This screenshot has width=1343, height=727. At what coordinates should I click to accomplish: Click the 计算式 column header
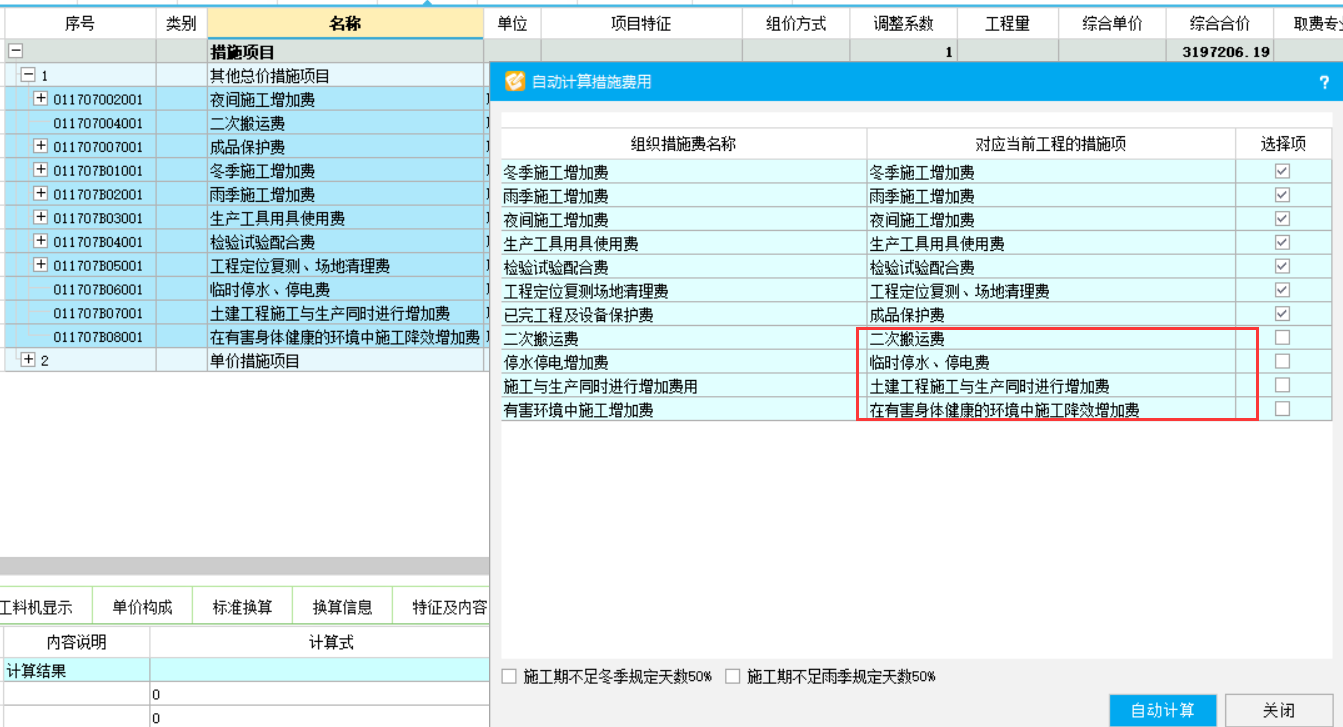click(x=331, y=642)
